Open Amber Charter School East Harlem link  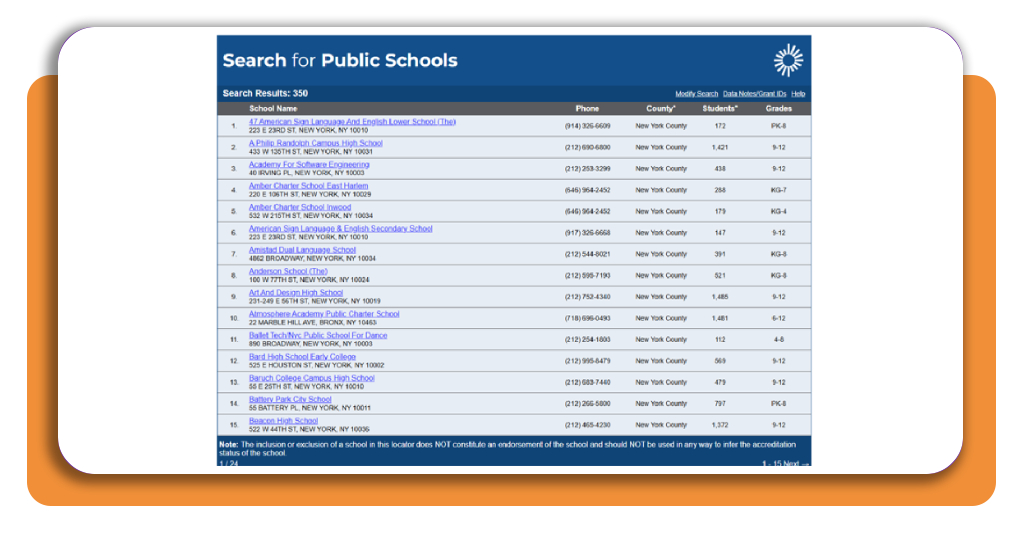[x=308, y=186]
